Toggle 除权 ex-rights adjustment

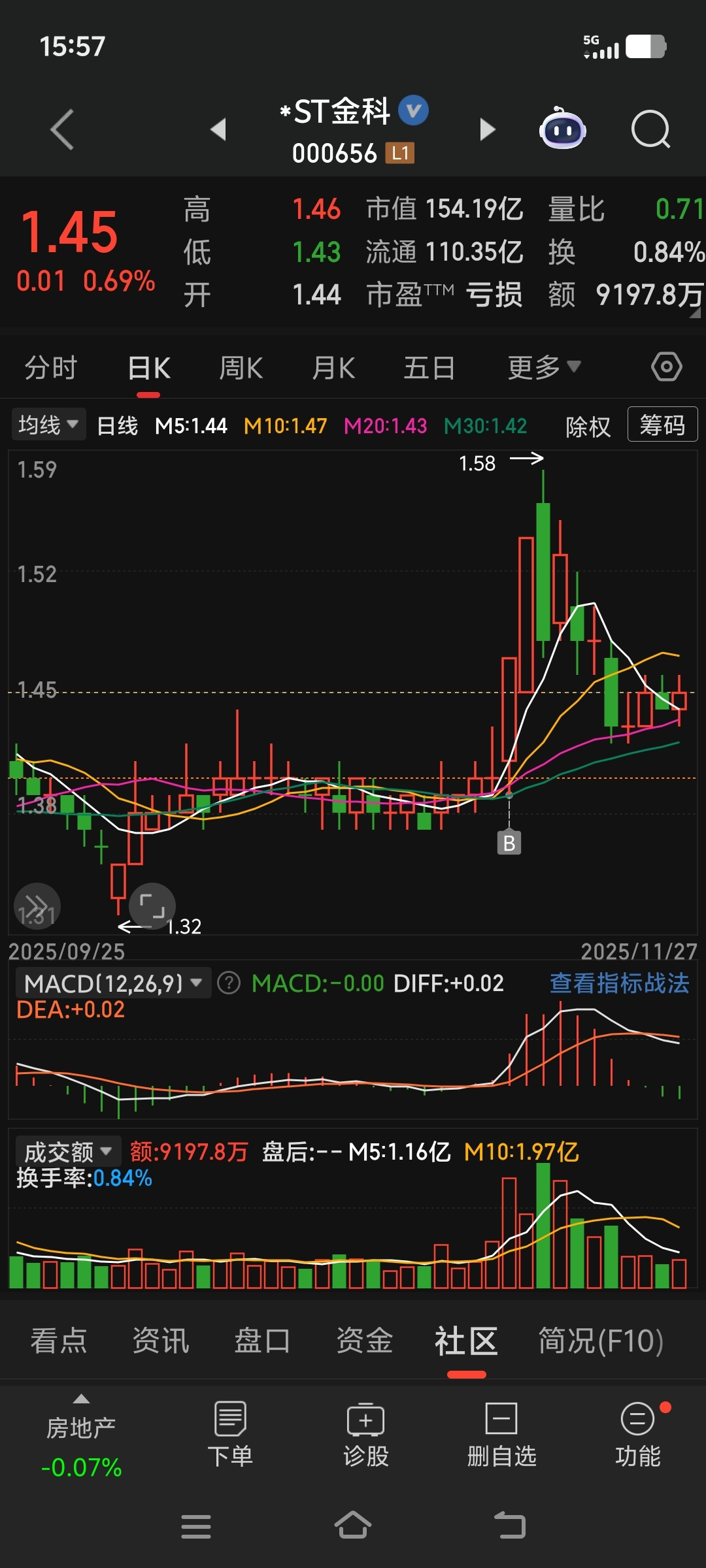(588, 426)
